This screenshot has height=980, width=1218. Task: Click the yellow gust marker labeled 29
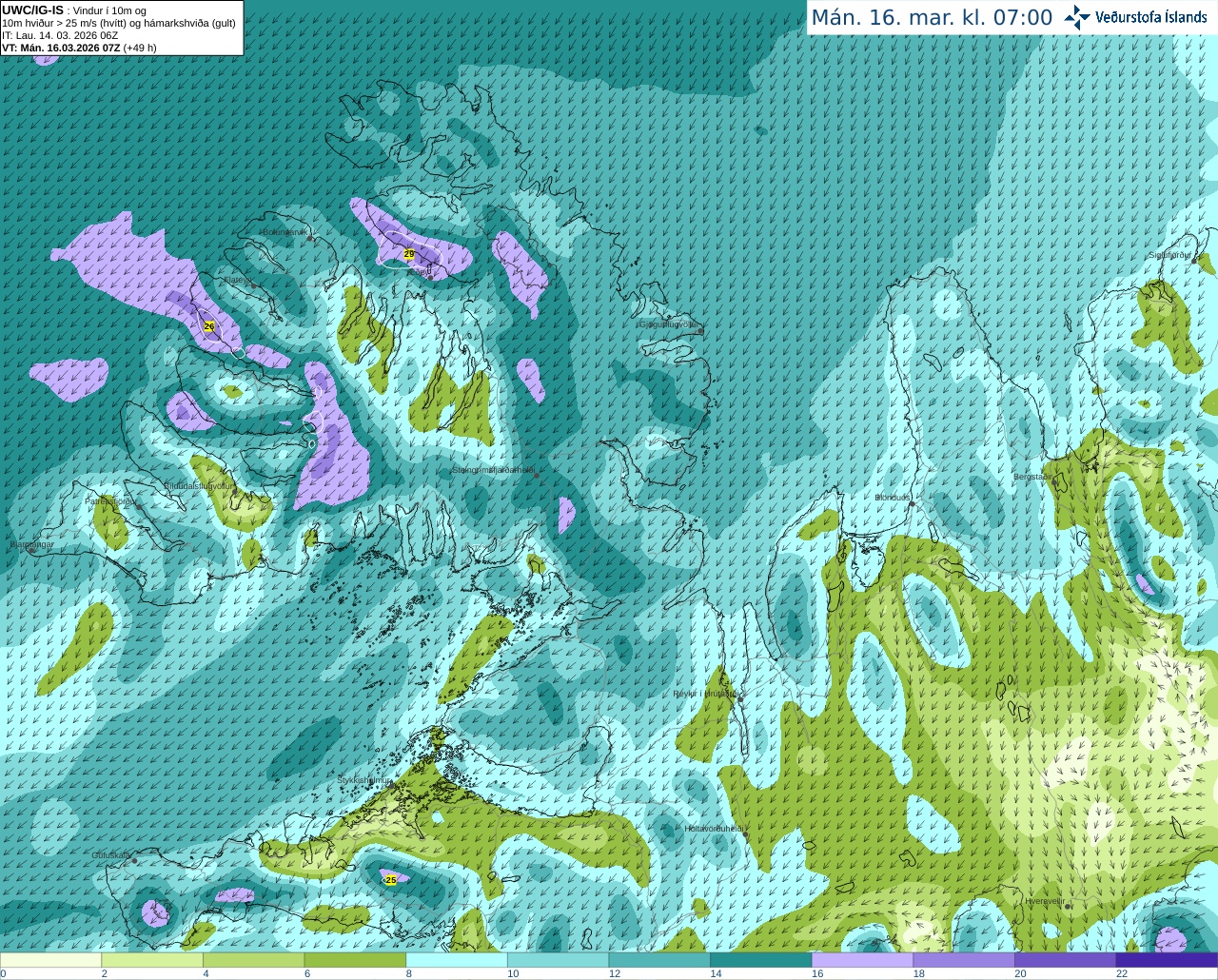[x=409, y=254]
